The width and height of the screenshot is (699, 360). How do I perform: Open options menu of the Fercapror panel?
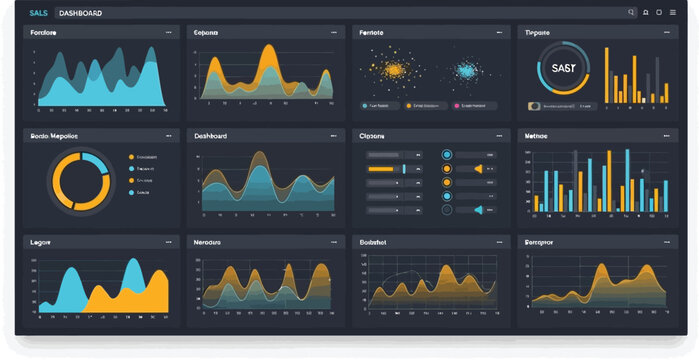click(x=666, y=242)
